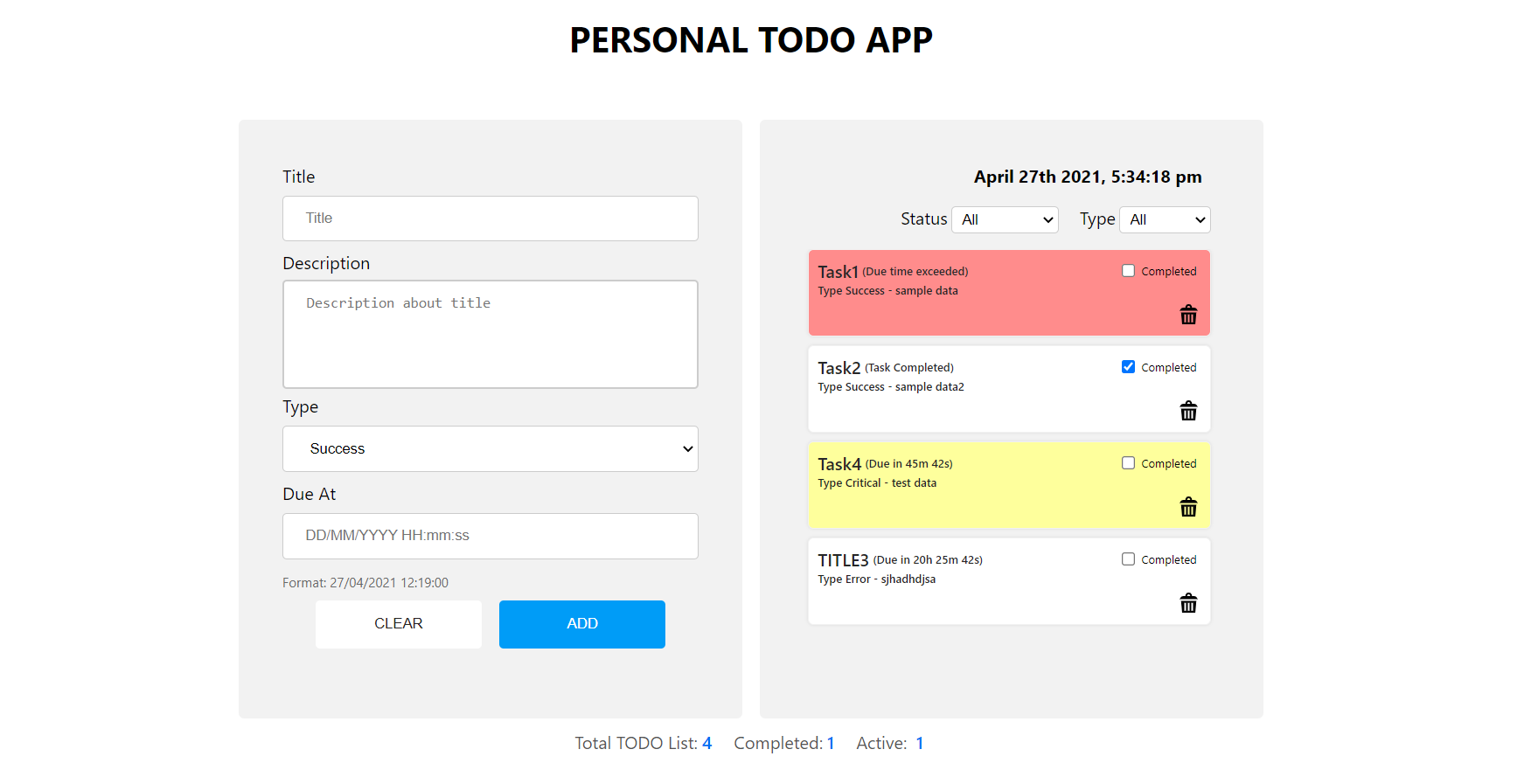Image resolution: width=1524 pixels, height=784 pixels.
Task: Enable Completed on TITLE3
Action: tap(1128, 559)
